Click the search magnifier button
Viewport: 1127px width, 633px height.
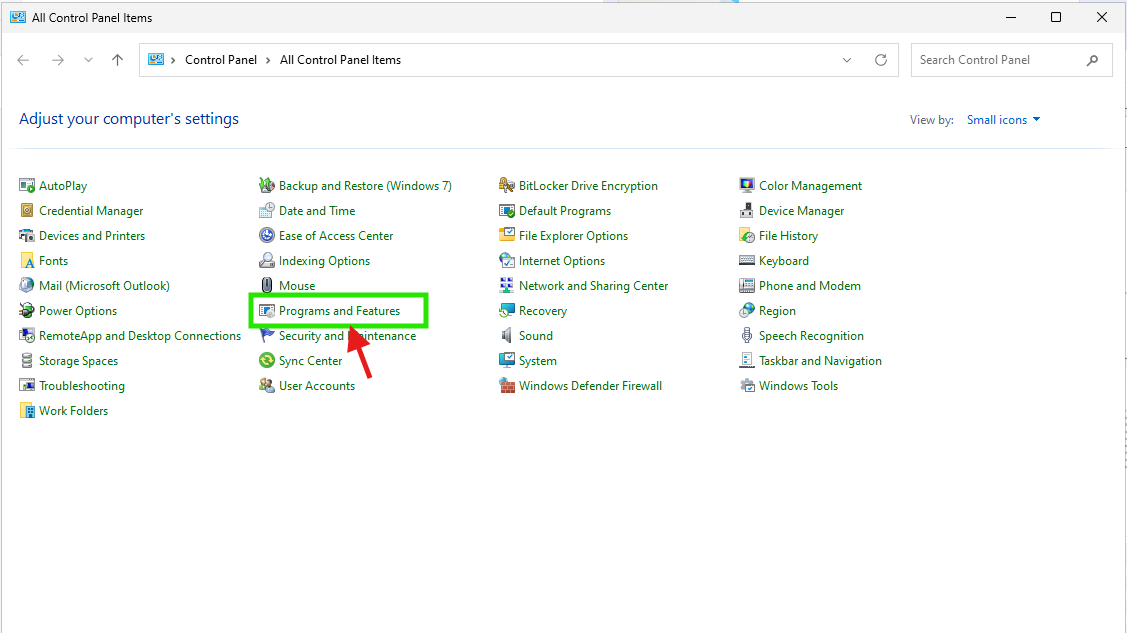1092,60
